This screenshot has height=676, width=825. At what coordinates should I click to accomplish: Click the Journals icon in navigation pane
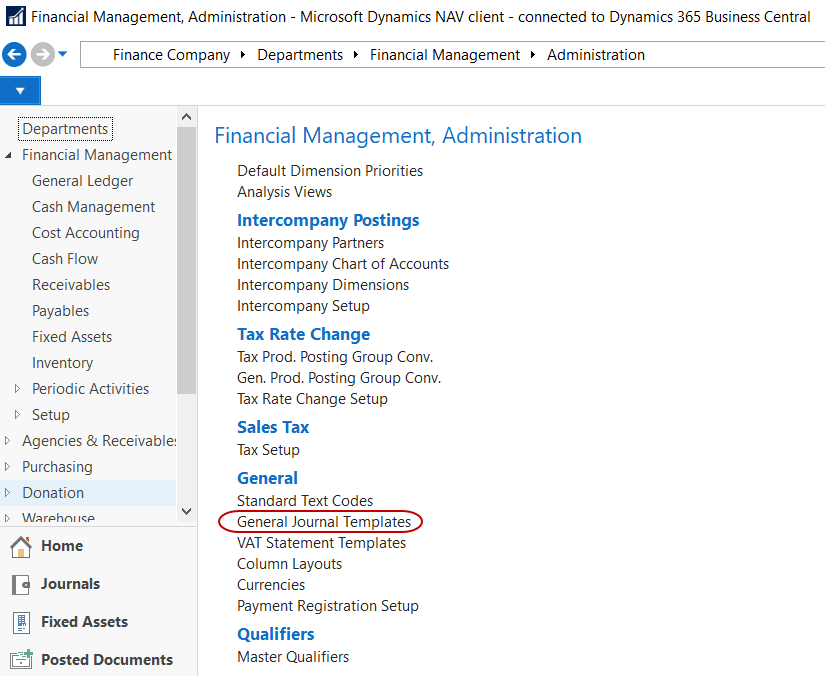pos(20,584)
